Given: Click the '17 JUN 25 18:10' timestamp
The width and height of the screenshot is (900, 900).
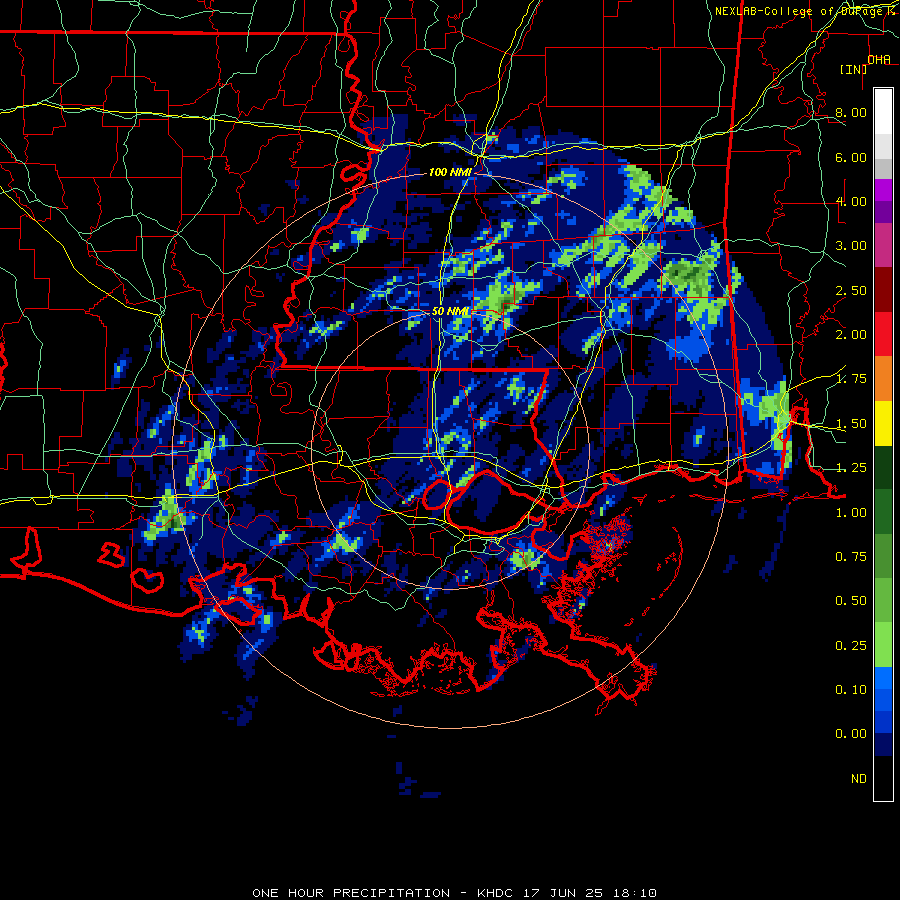Looking at the screenshot, I should point(589,893).
